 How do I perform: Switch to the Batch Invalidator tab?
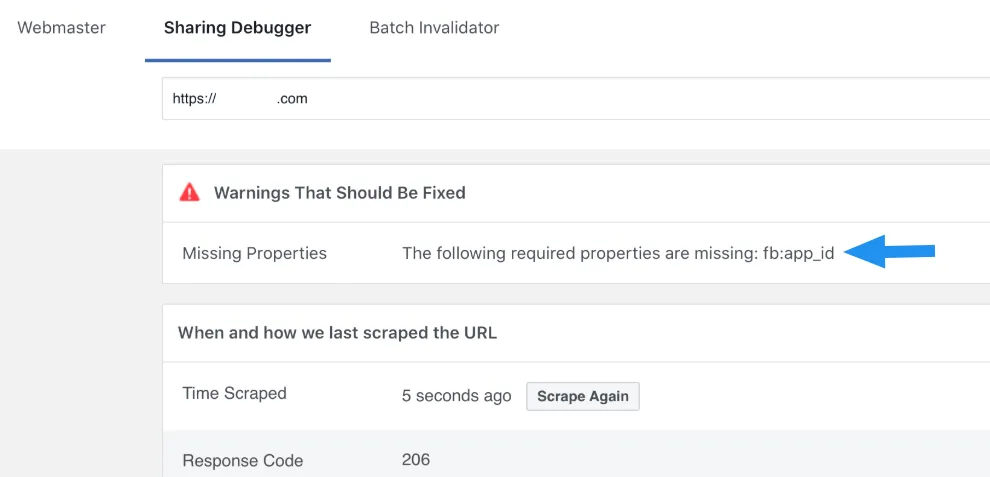pos(434,28)
